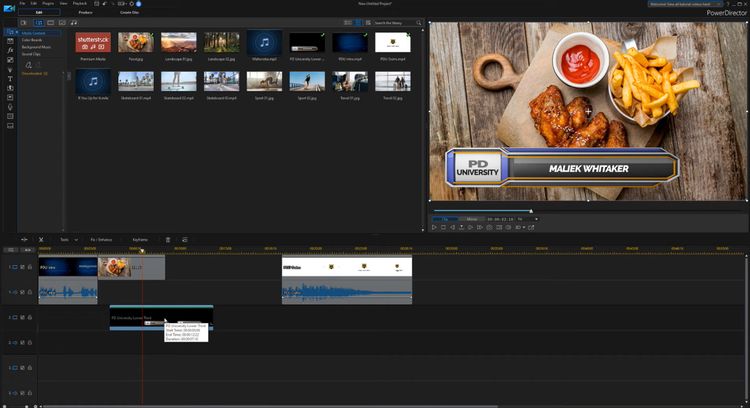Image resolution: width=750 pixels, height=408 pixels.
Task: Open the View menu
Action: tap(63, 3)
